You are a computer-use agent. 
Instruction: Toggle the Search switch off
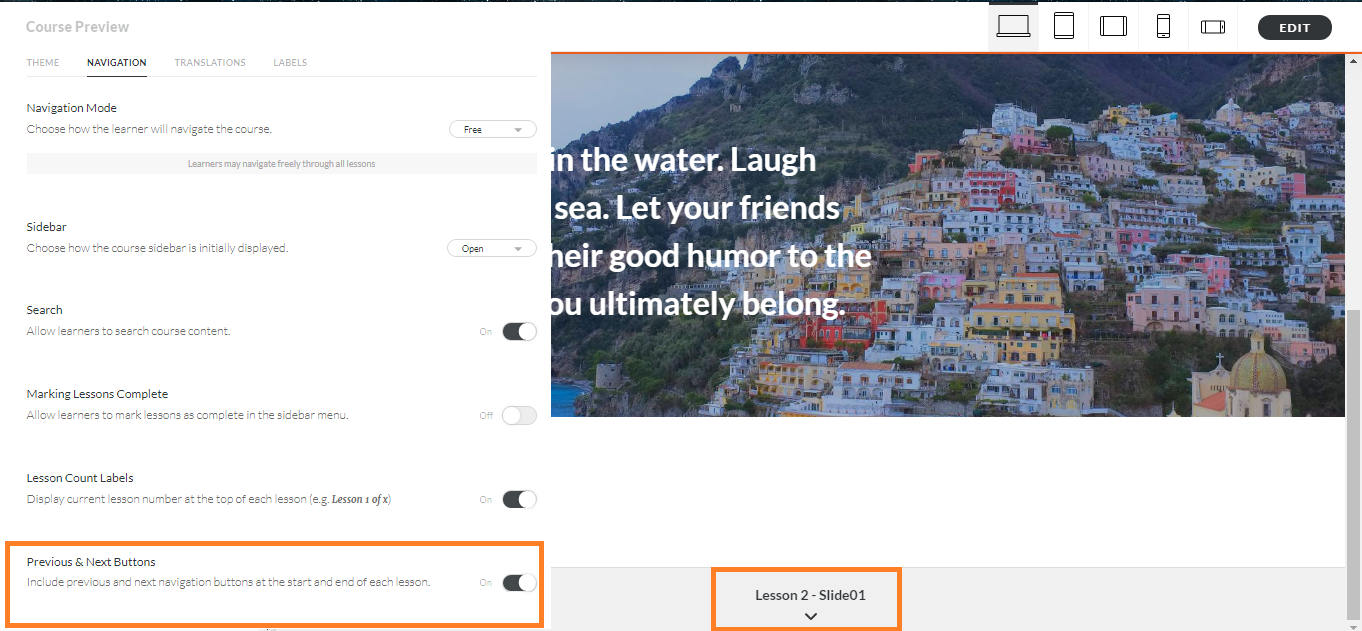(519, 331)
